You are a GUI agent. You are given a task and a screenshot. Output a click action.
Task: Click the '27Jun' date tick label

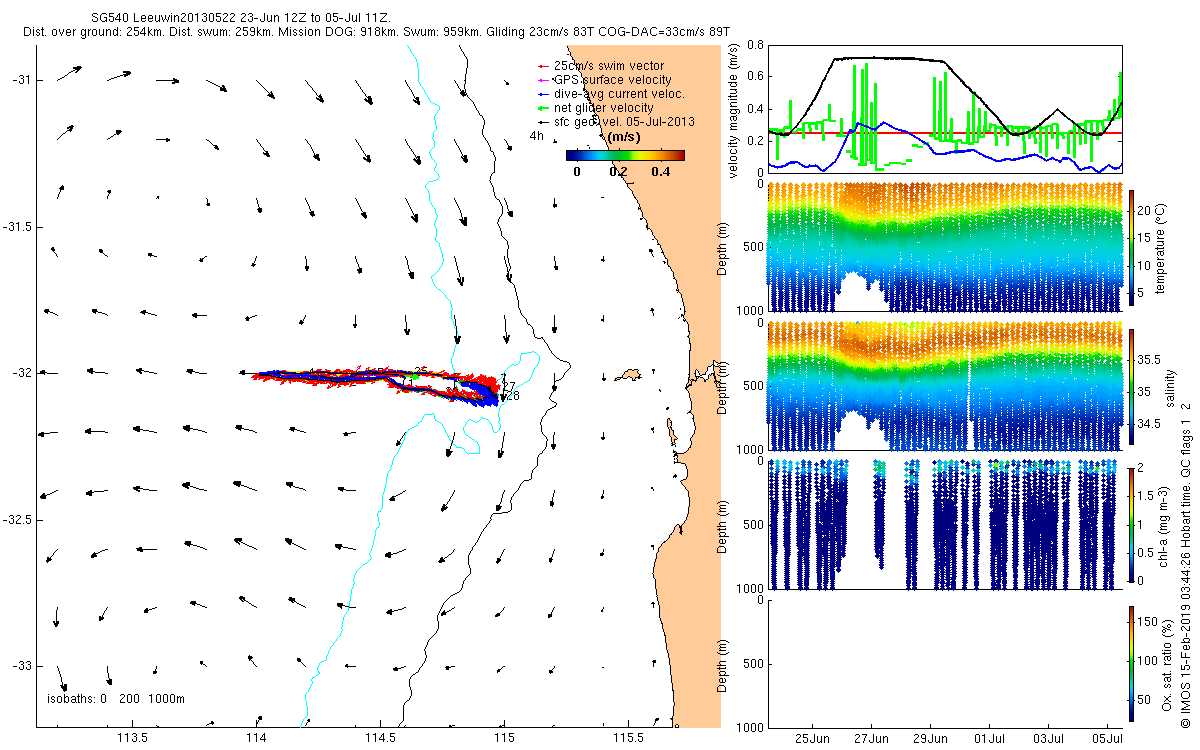pyautogui.click(x=872, y=738)
